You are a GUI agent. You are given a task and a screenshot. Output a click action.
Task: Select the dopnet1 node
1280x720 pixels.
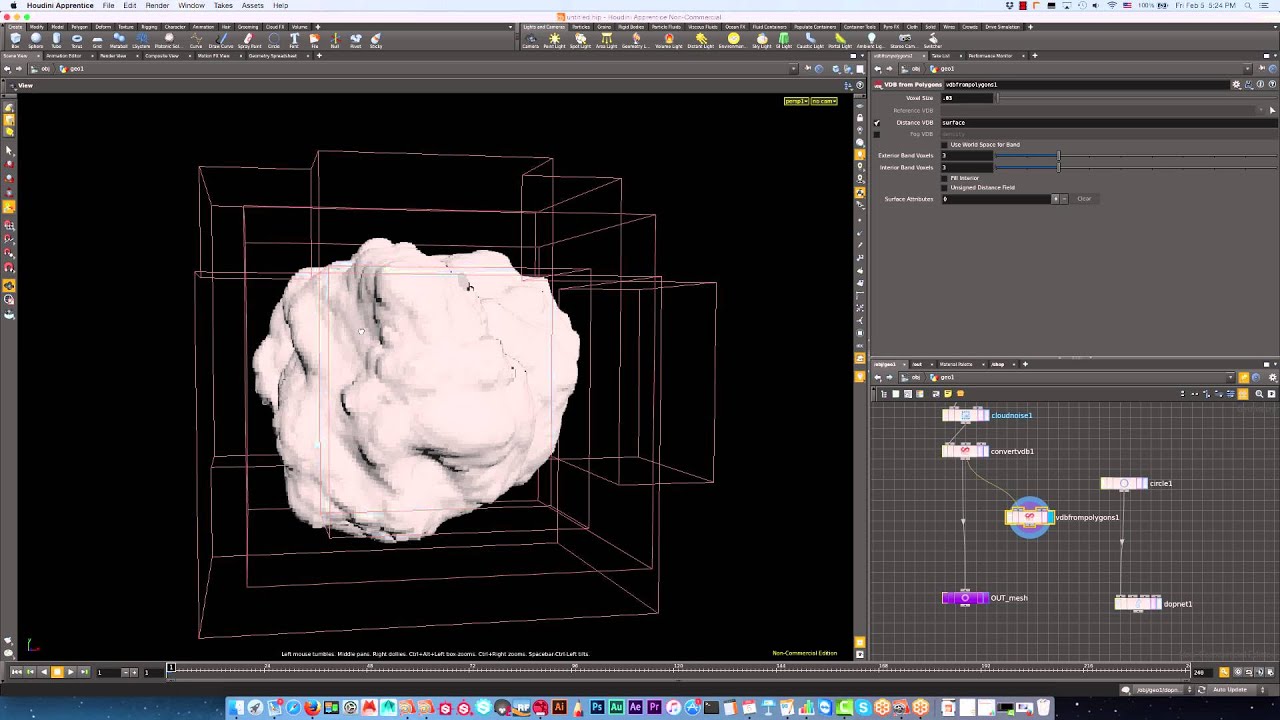pos(1139,604)
